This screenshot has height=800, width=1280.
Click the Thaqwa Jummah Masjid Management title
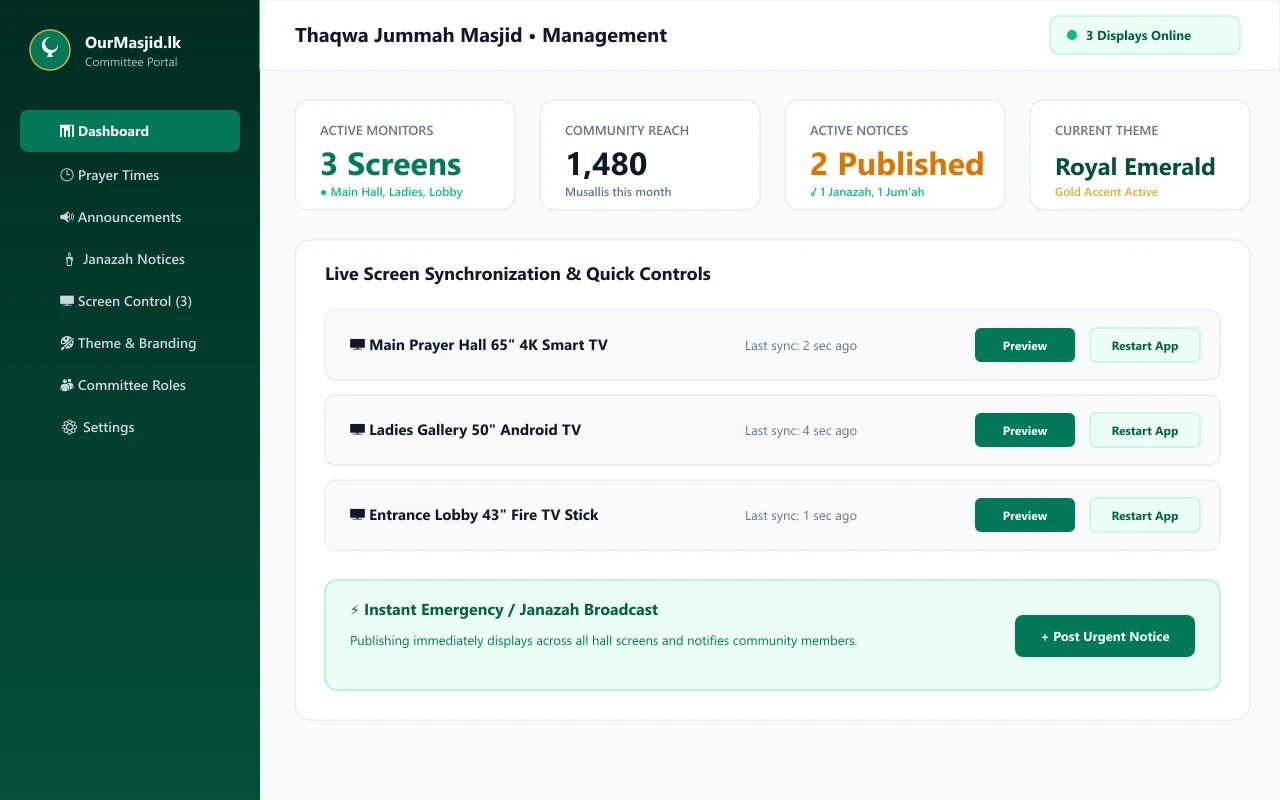coord(481,35)
